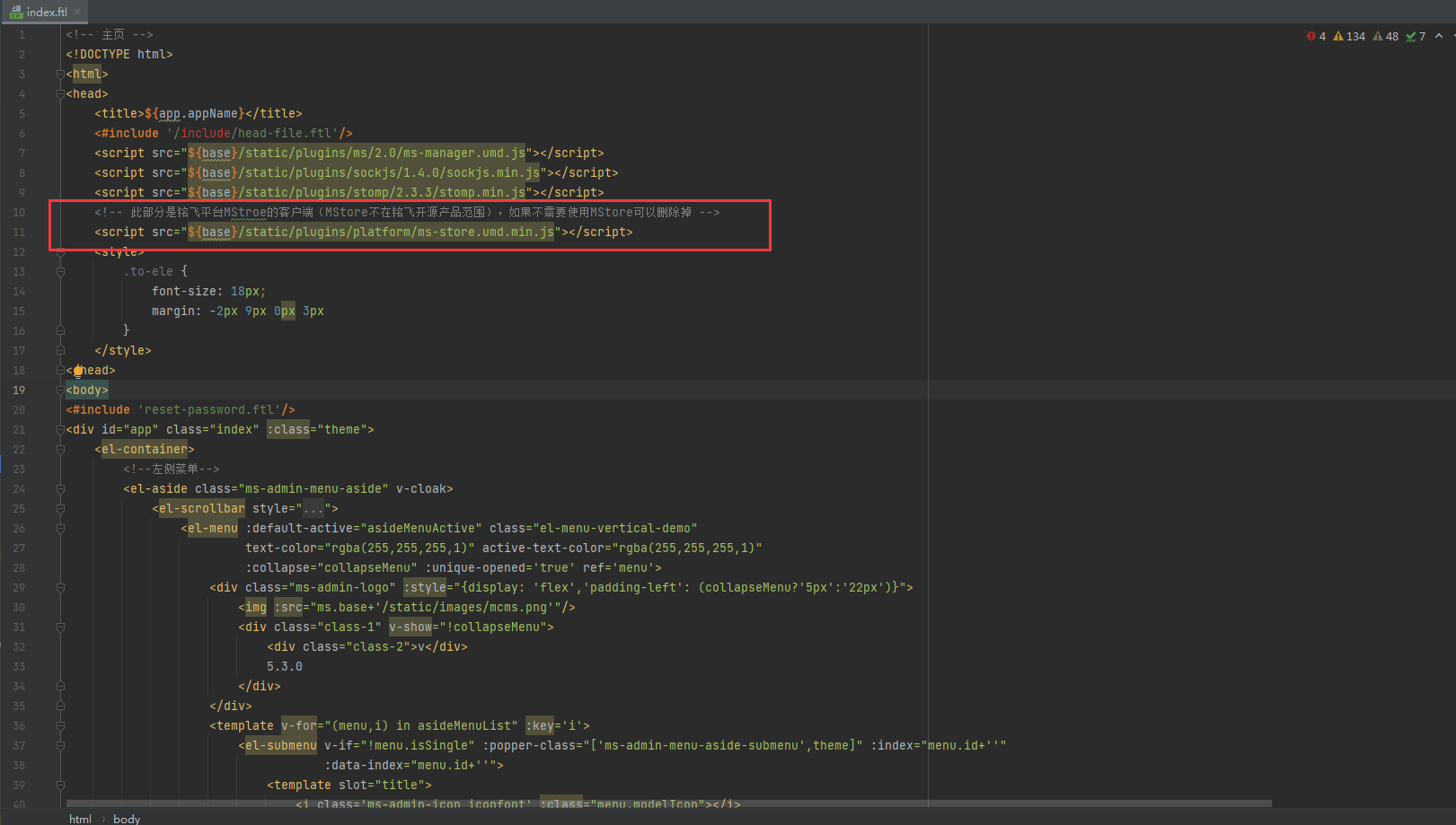1456x825 pixels.
Task: Collapse the el-container fold on line 22
Action: [60, 450]
